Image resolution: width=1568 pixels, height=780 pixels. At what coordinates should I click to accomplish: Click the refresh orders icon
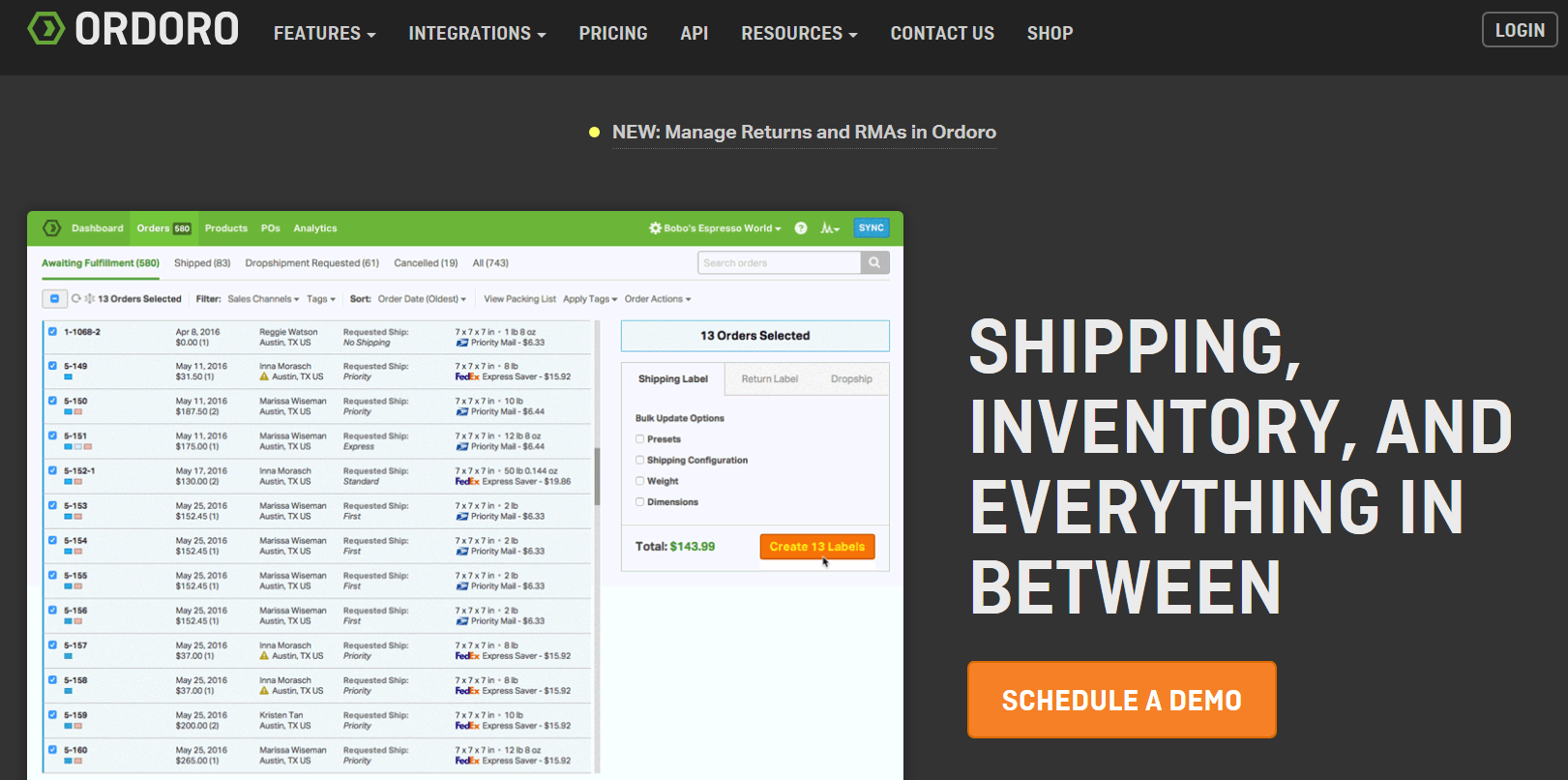[x=76, y=299]
